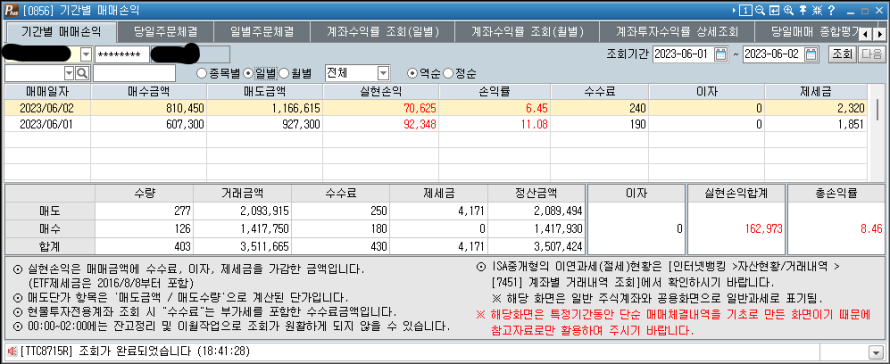Click the stock name input box
890x364 pixels.
[x=135, y=73]
